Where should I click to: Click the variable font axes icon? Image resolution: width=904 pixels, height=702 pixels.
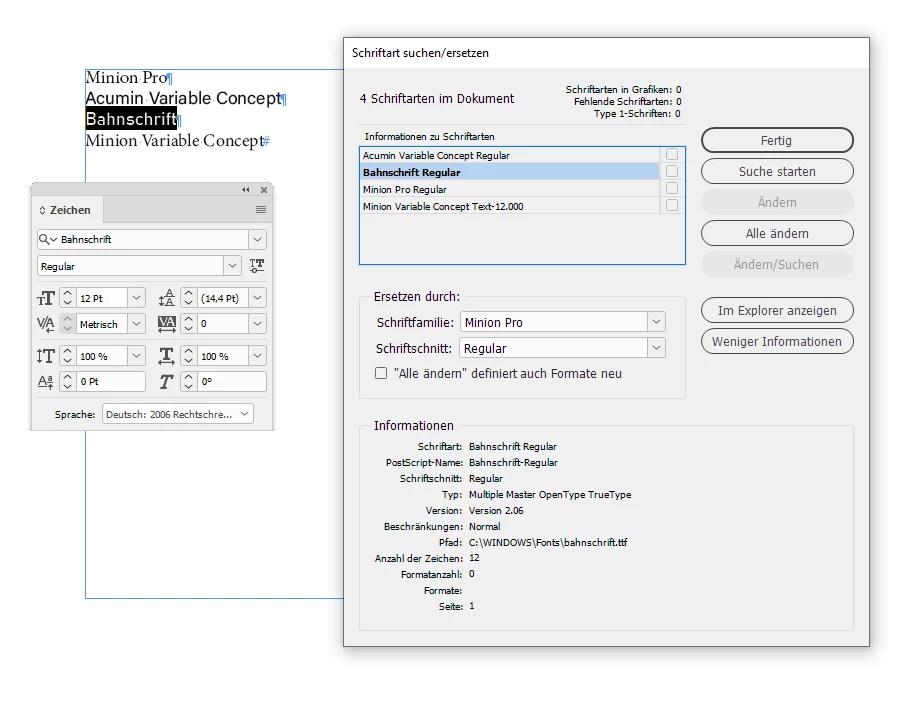[x=257, y=266]
